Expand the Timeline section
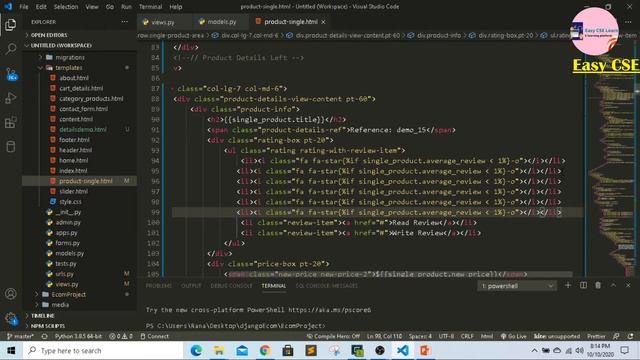Image resolution: width=640 pixels, height=360 pixels. (79, 316)
